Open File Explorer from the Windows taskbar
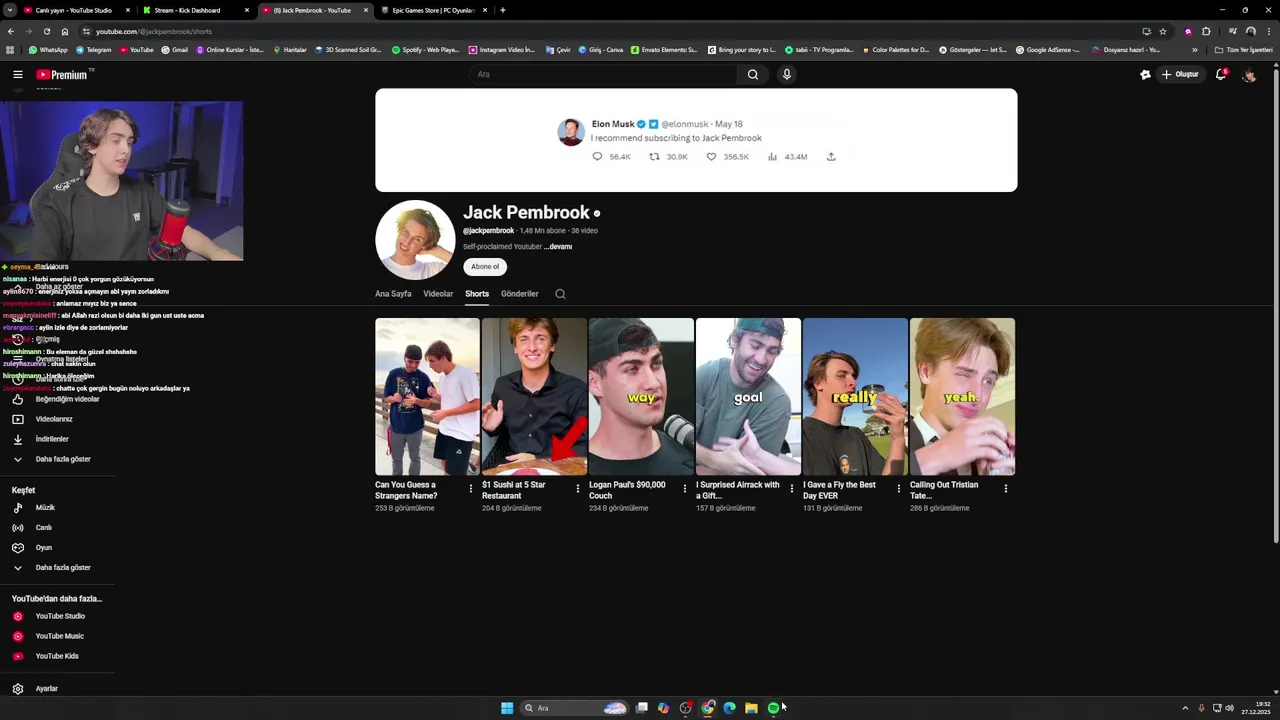 click(x=751, y=708)
